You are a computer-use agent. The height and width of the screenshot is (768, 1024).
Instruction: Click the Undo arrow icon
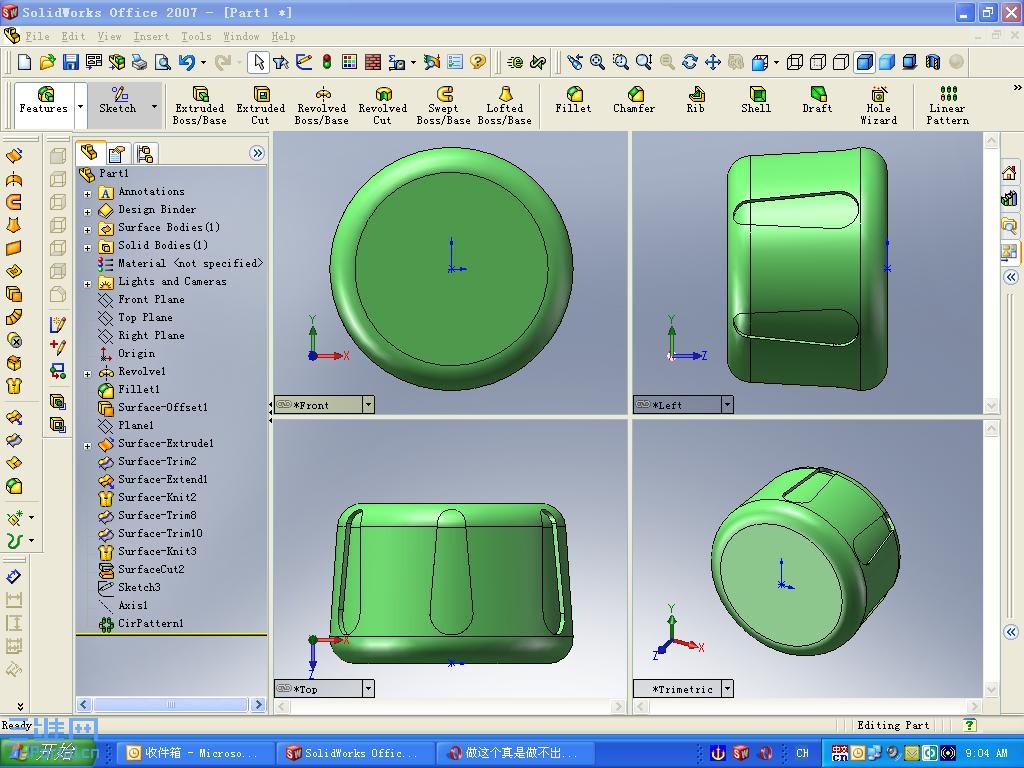pos(187,62)
